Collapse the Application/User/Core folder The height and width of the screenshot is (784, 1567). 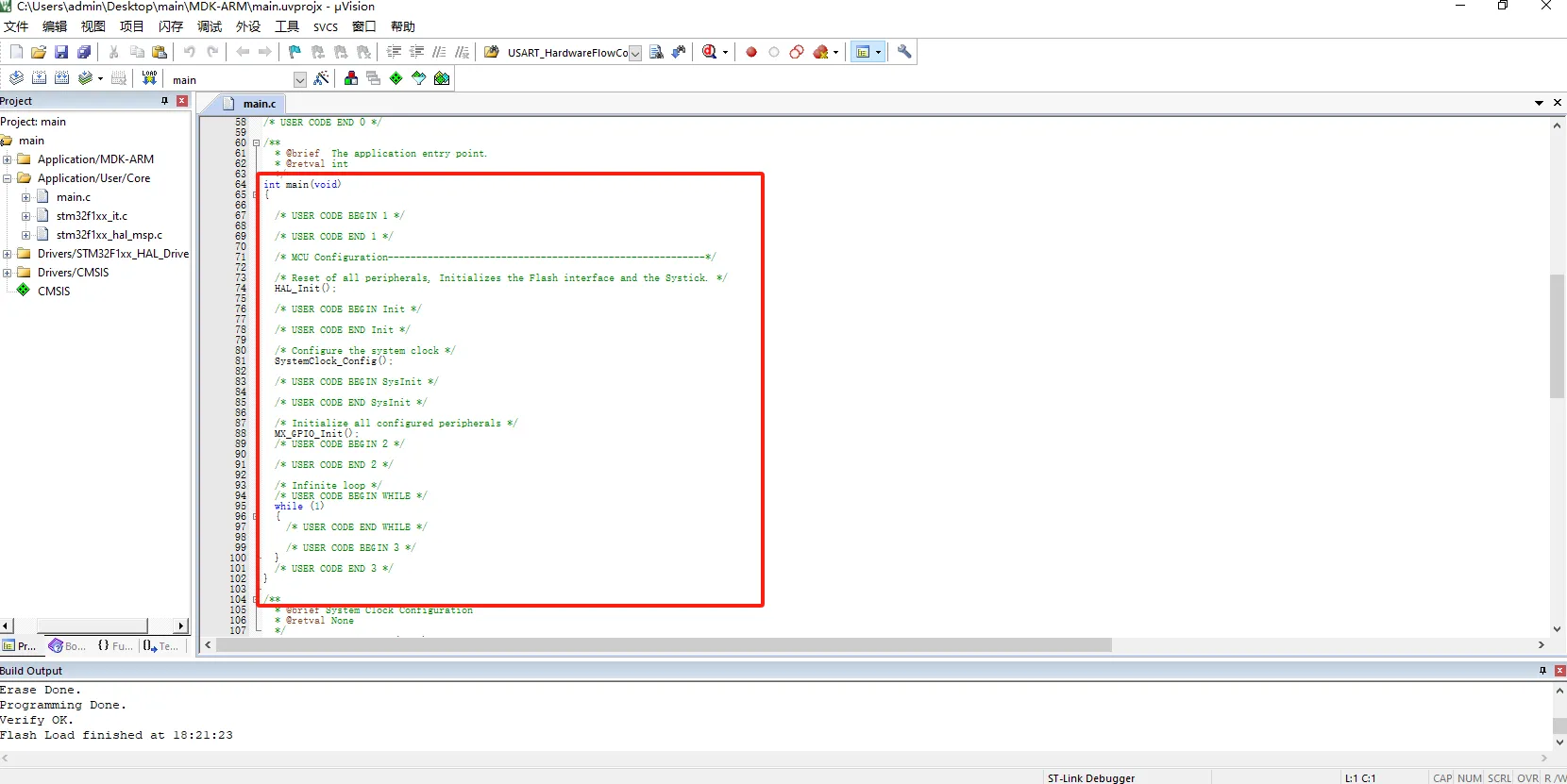pyautogui.click(x=8, y=178)
